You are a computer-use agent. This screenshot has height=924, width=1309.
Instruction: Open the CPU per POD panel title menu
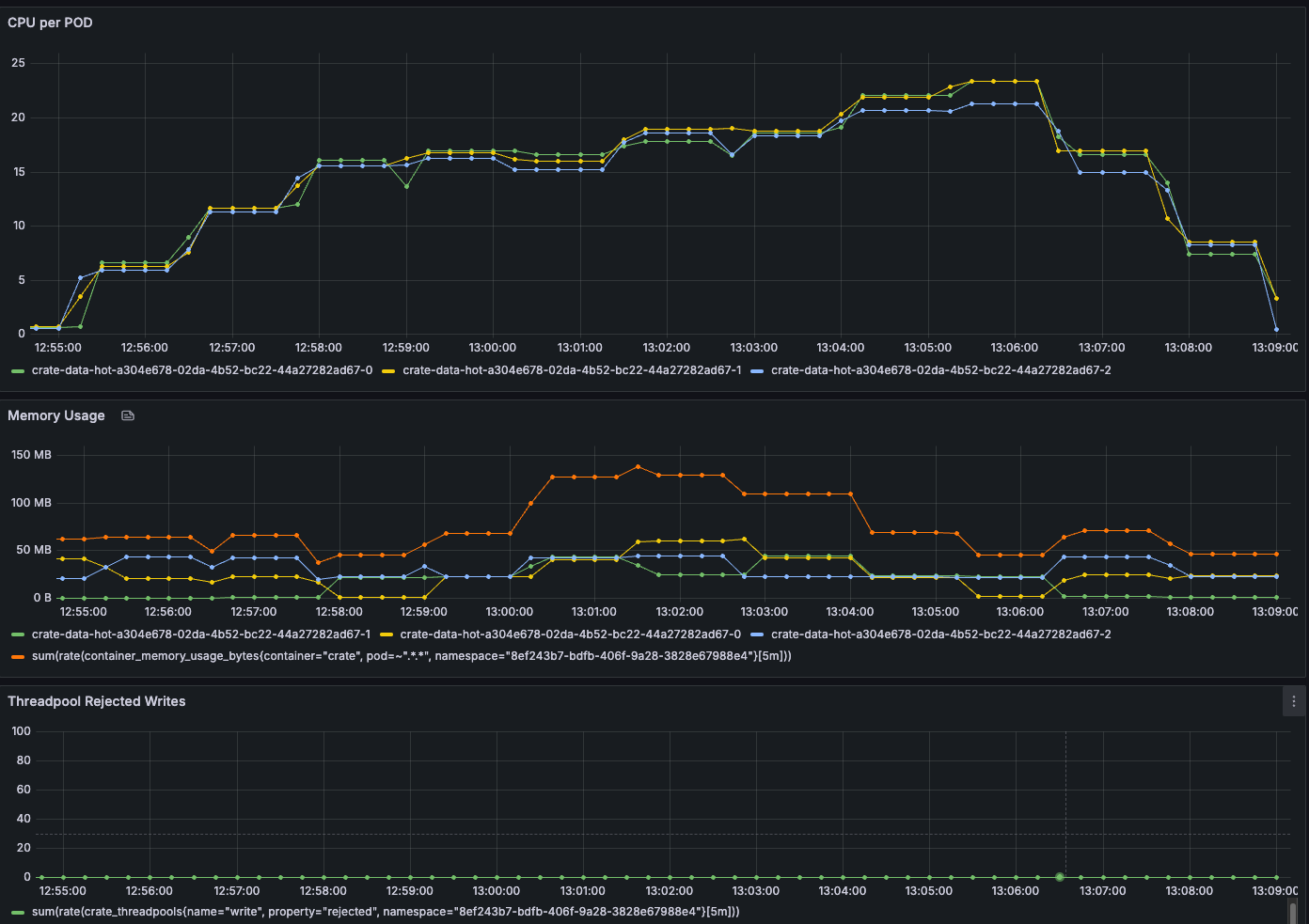click(50, 23)
